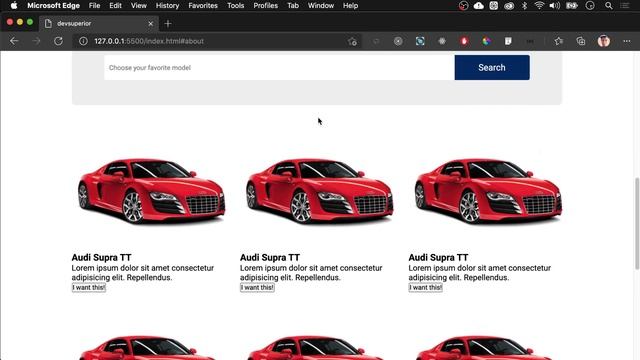Select the devsuperior browser tab

pyautogui.click(x=98, y=24)
